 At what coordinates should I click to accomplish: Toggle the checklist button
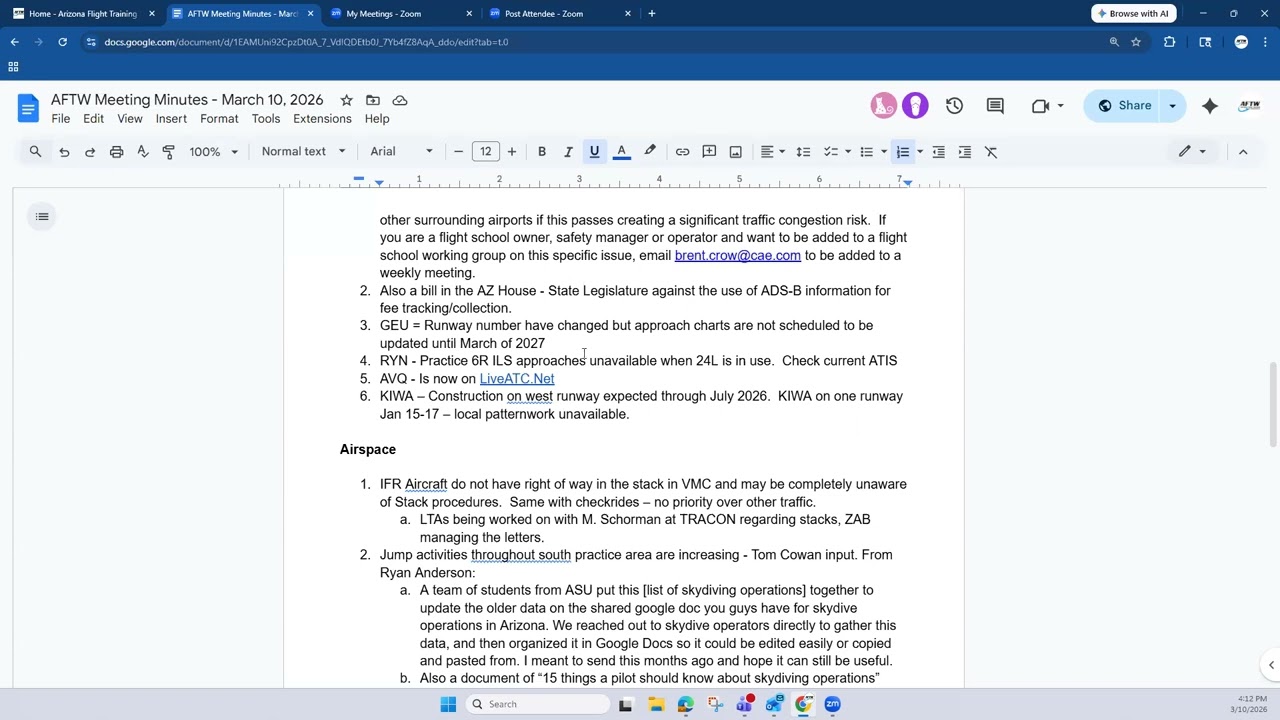(830, 152)
